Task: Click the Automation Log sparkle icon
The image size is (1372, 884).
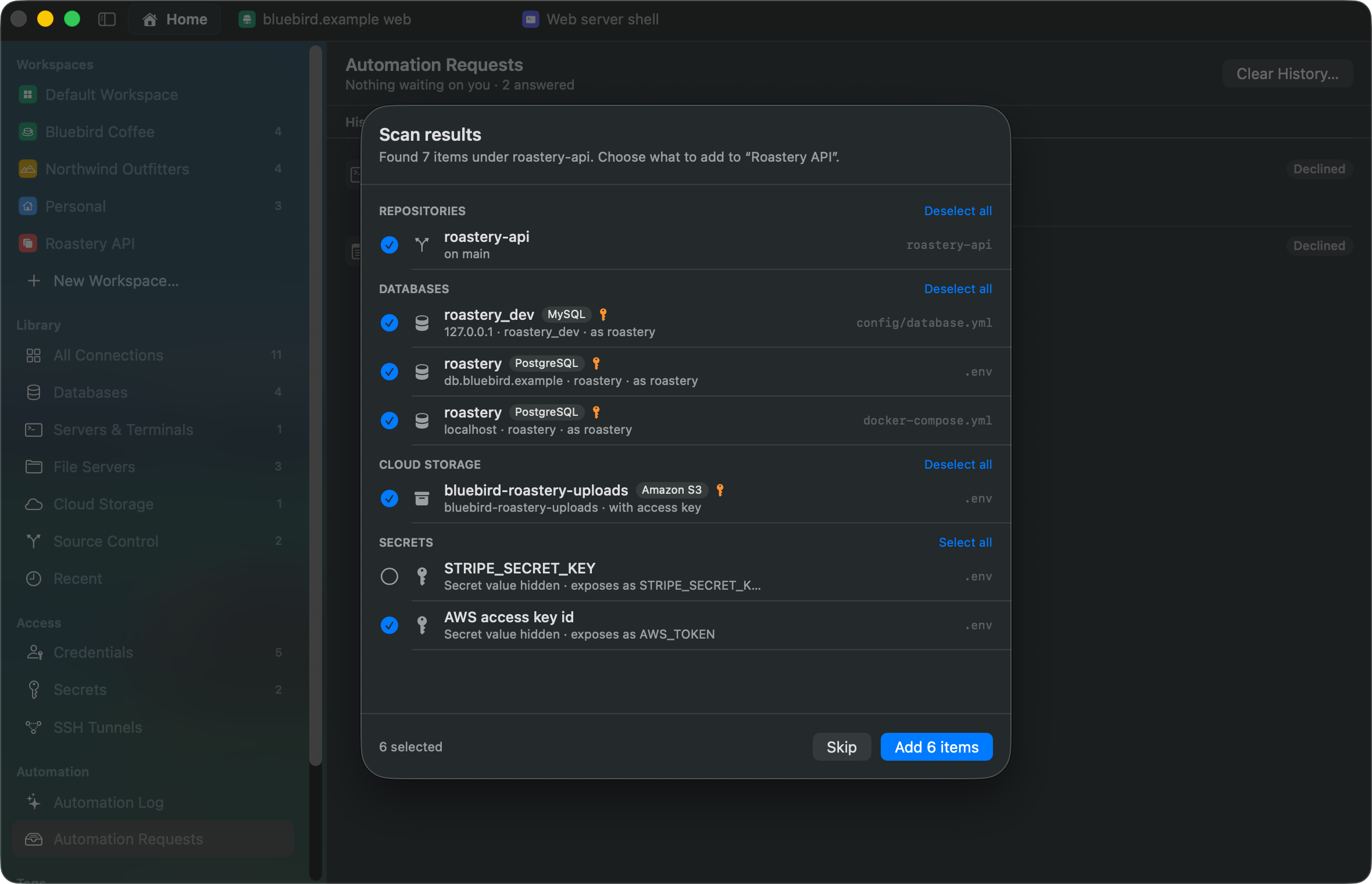Action: click(x=34, y=801)
